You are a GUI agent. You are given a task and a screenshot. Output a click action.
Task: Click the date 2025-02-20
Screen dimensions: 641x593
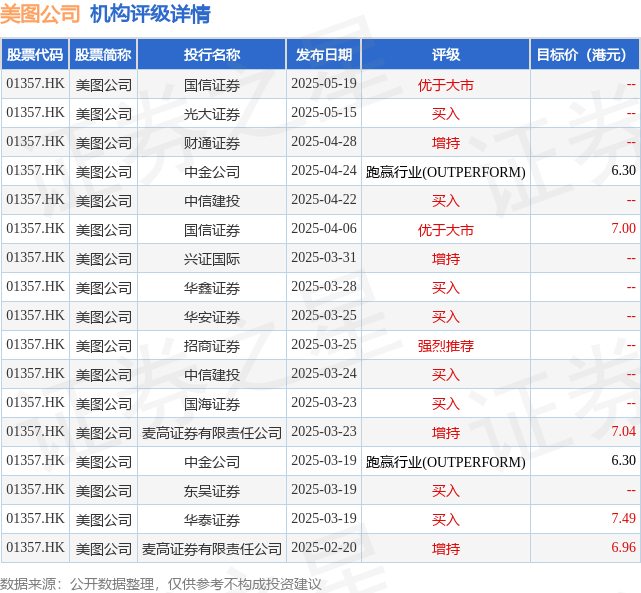(x=324, y=548)
